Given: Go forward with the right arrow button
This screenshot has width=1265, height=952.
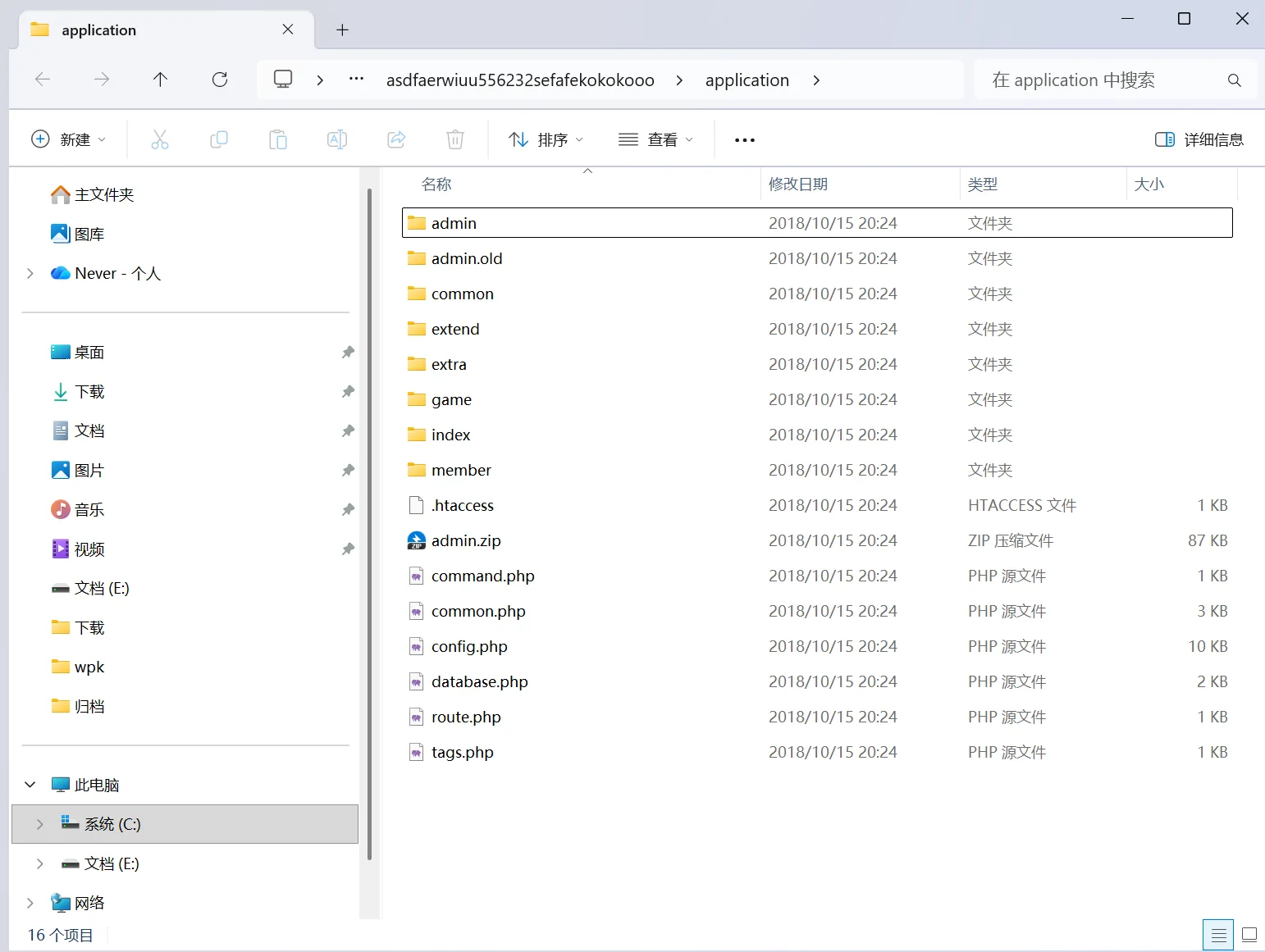Looking at the screenshot, I should [x=102, y=80].
